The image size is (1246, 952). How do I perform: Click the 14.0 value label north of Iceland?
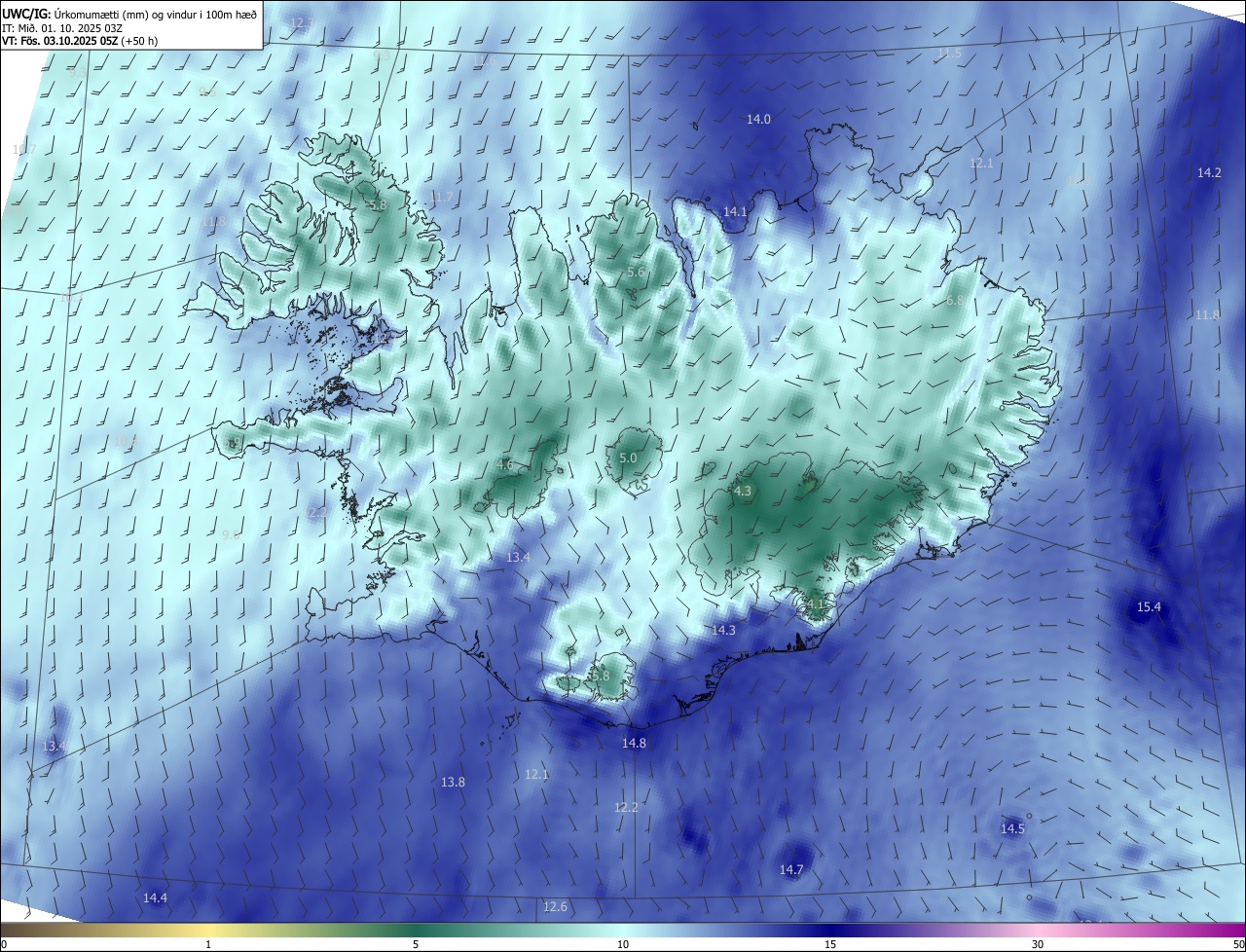click(x=758, y=119)
